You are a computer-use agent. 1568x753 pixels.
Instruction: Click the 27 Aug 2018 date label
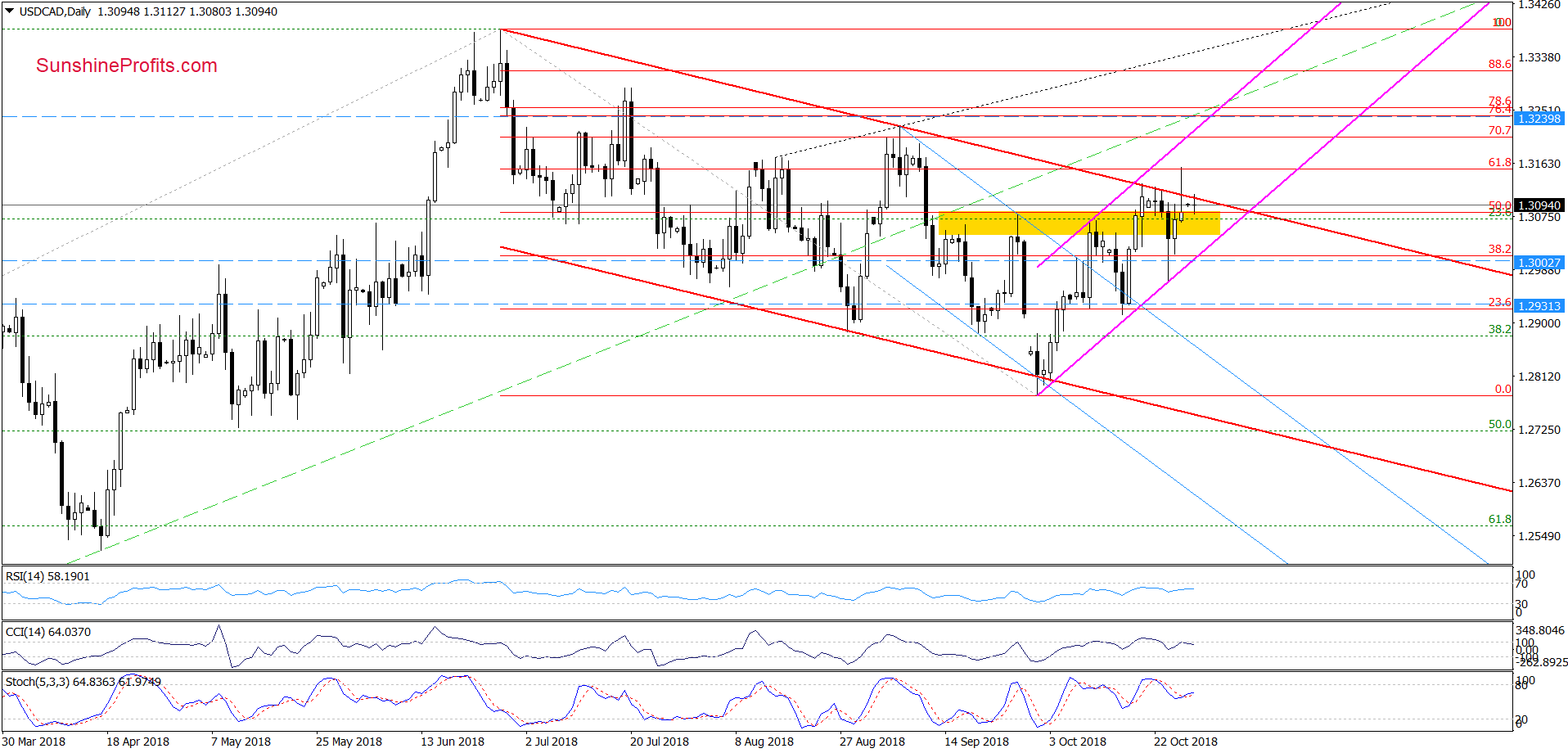click(872, 742)
